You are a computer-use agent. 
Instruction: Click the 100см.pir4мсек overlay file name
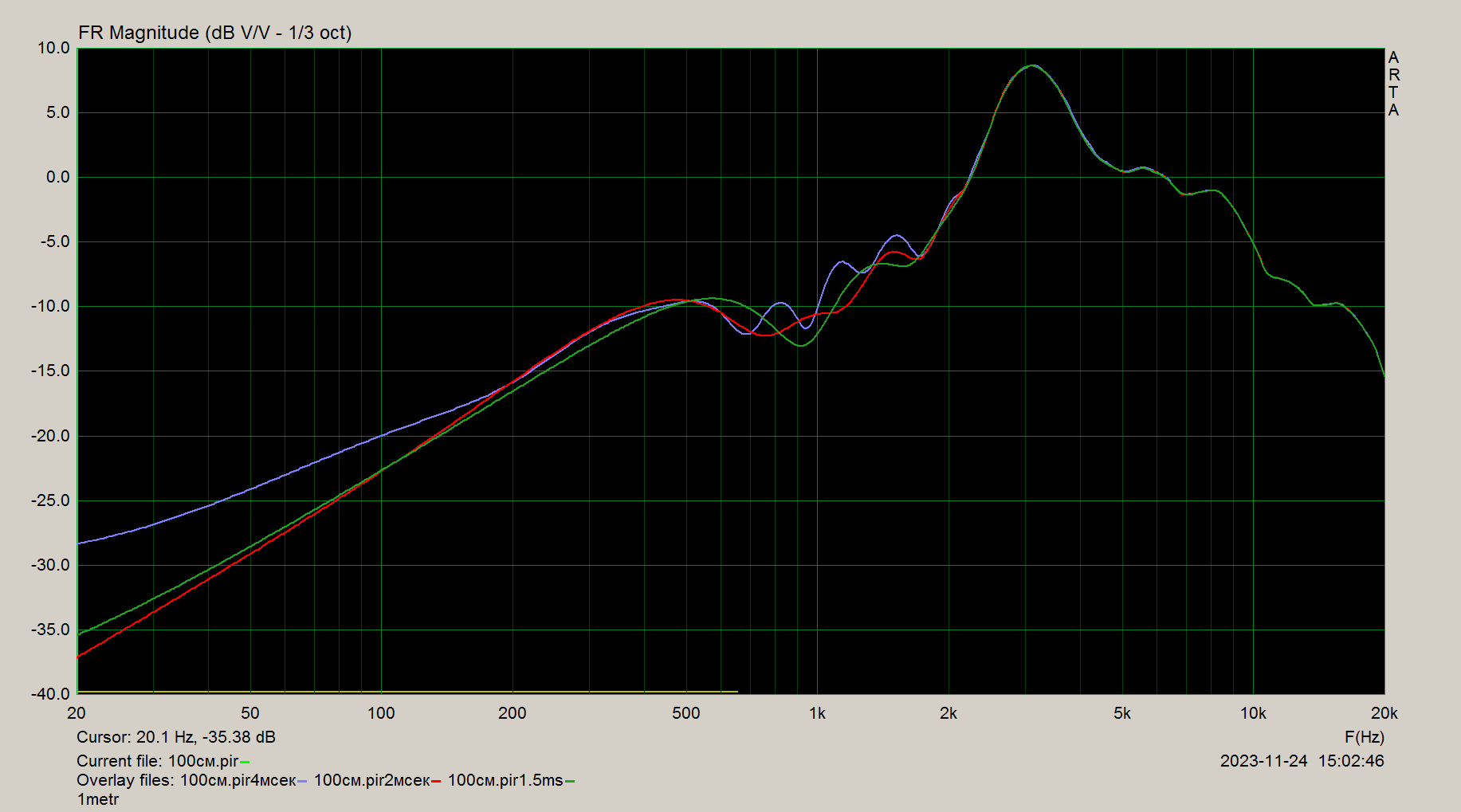[x=238, y=780]
